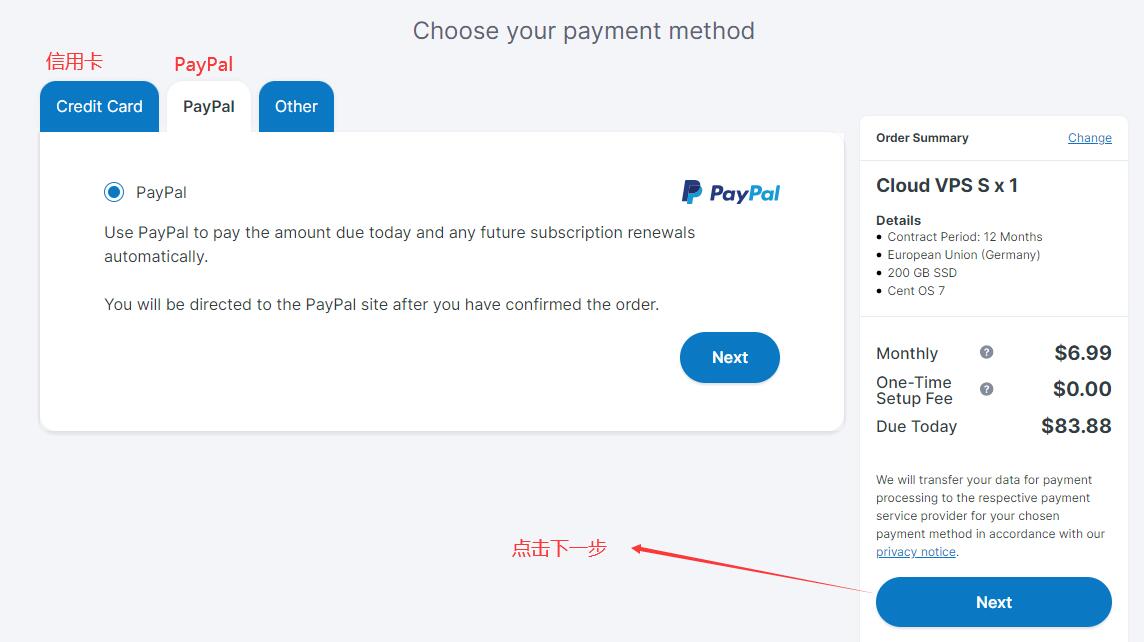Click the One-Time Setup Fee help icon
This screenshot has width=1144, height=642.
point(986,389)
